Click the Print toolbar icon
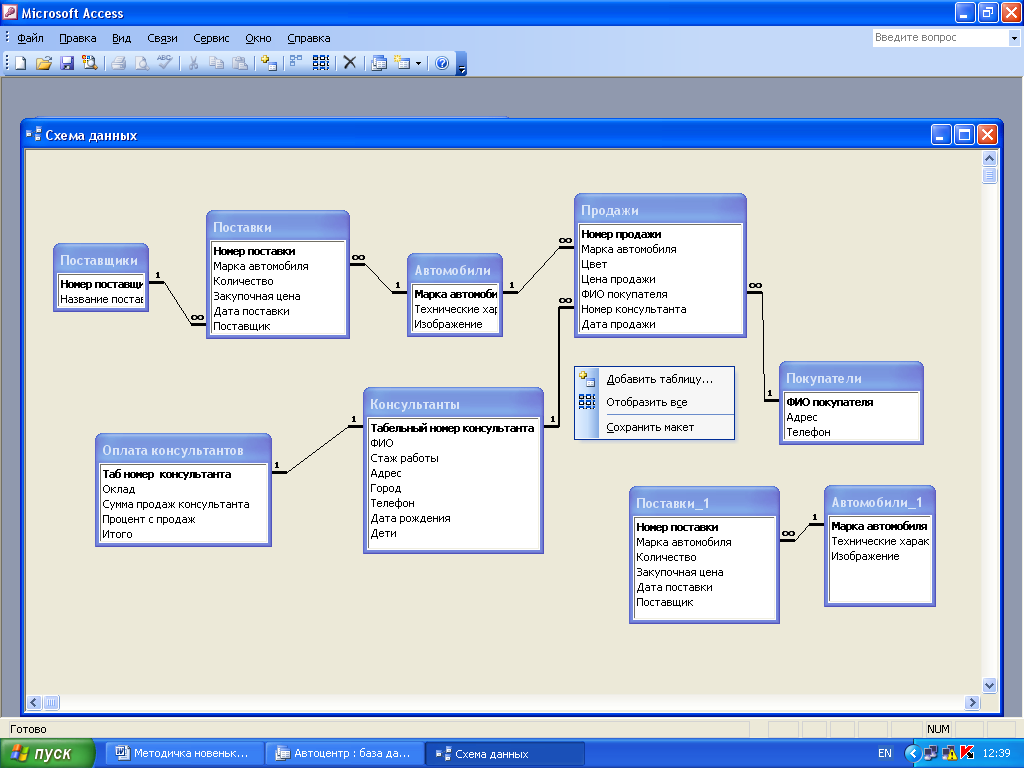Viewport: 1024px width, 768px height. [118, 63]
